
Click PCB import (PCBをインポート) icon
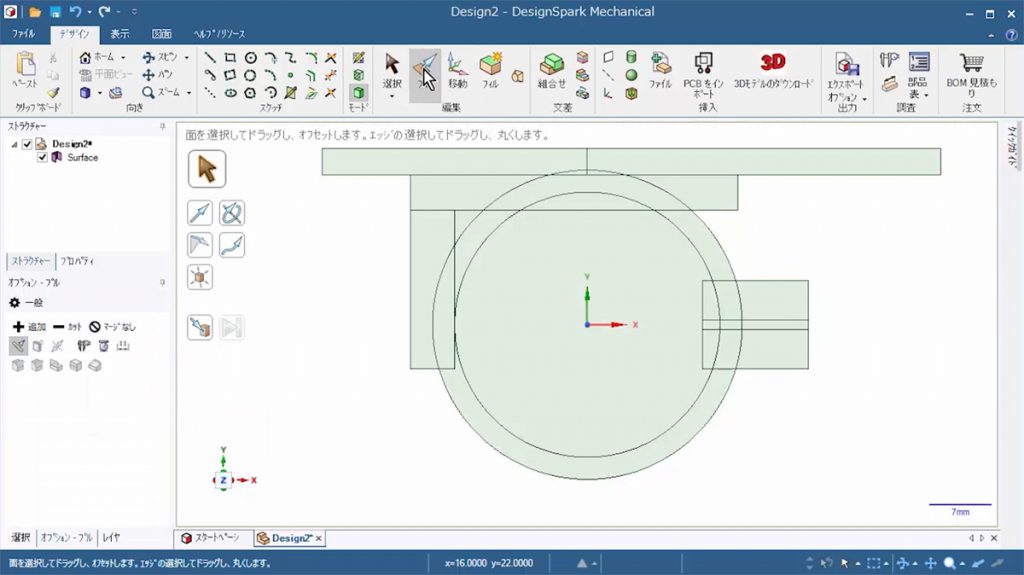coord(703,68)
